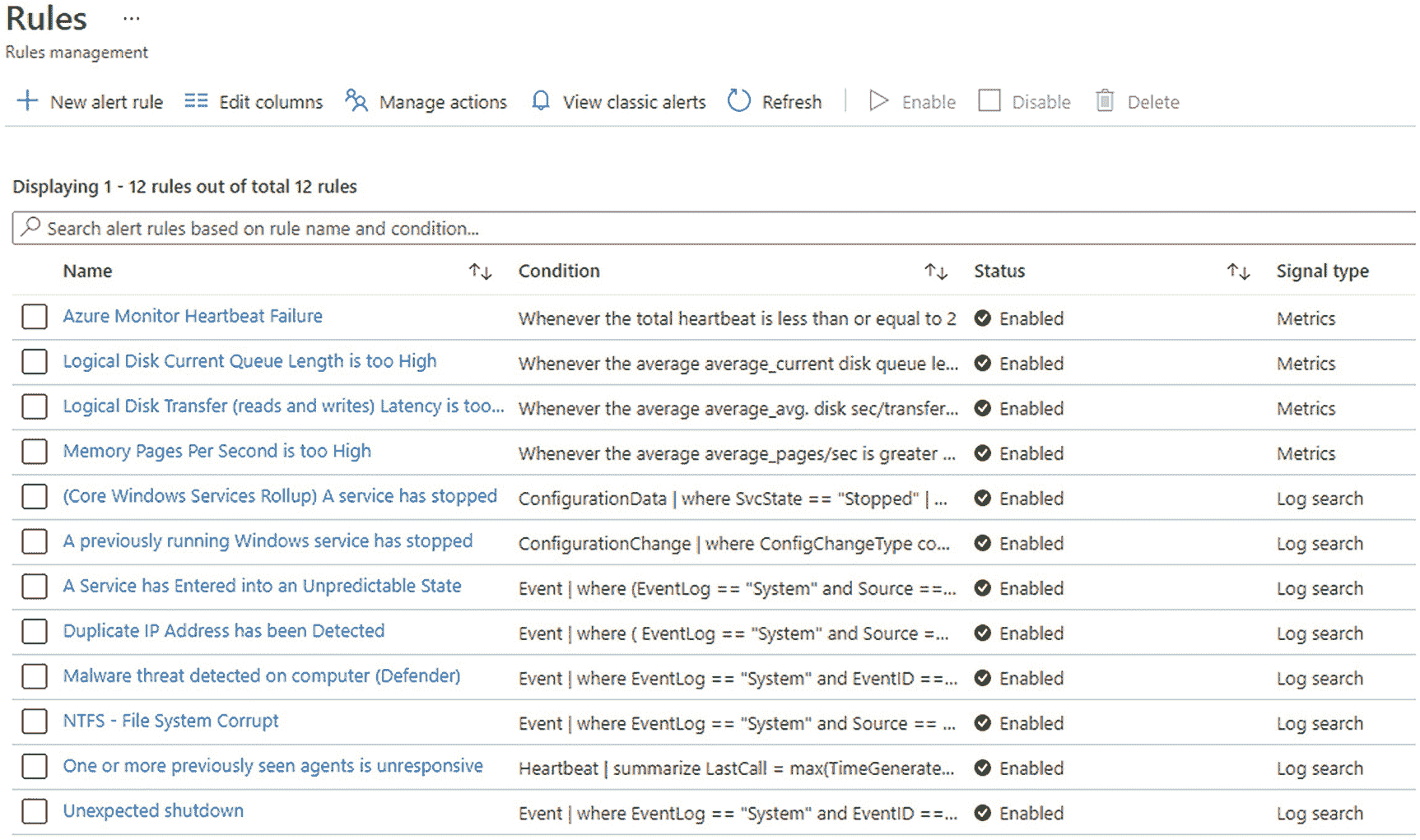Click the Status column header text

[x=999, y=271]
